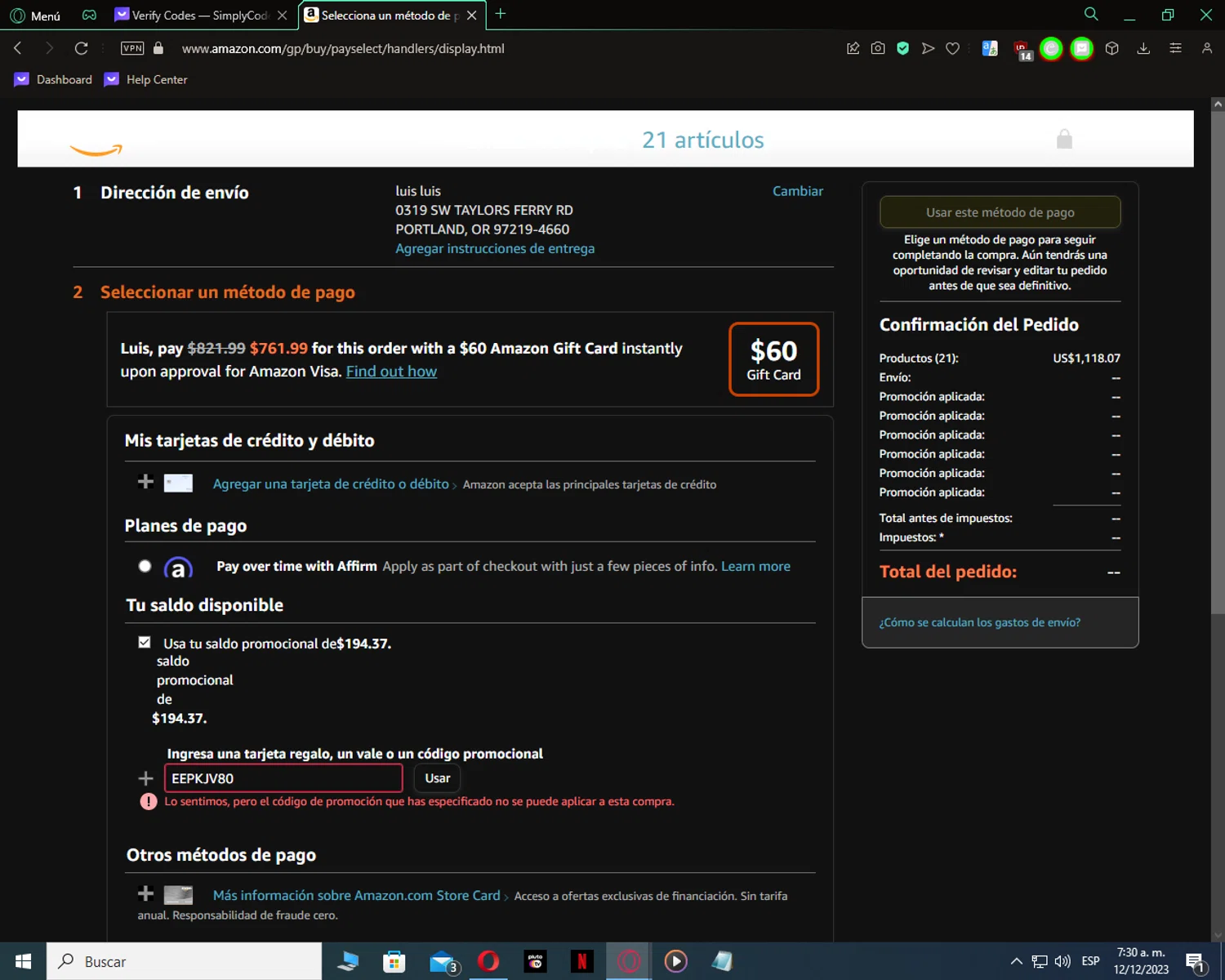
Task: Click the Buscar taskbar search box
Action: (x=185, y=961)
